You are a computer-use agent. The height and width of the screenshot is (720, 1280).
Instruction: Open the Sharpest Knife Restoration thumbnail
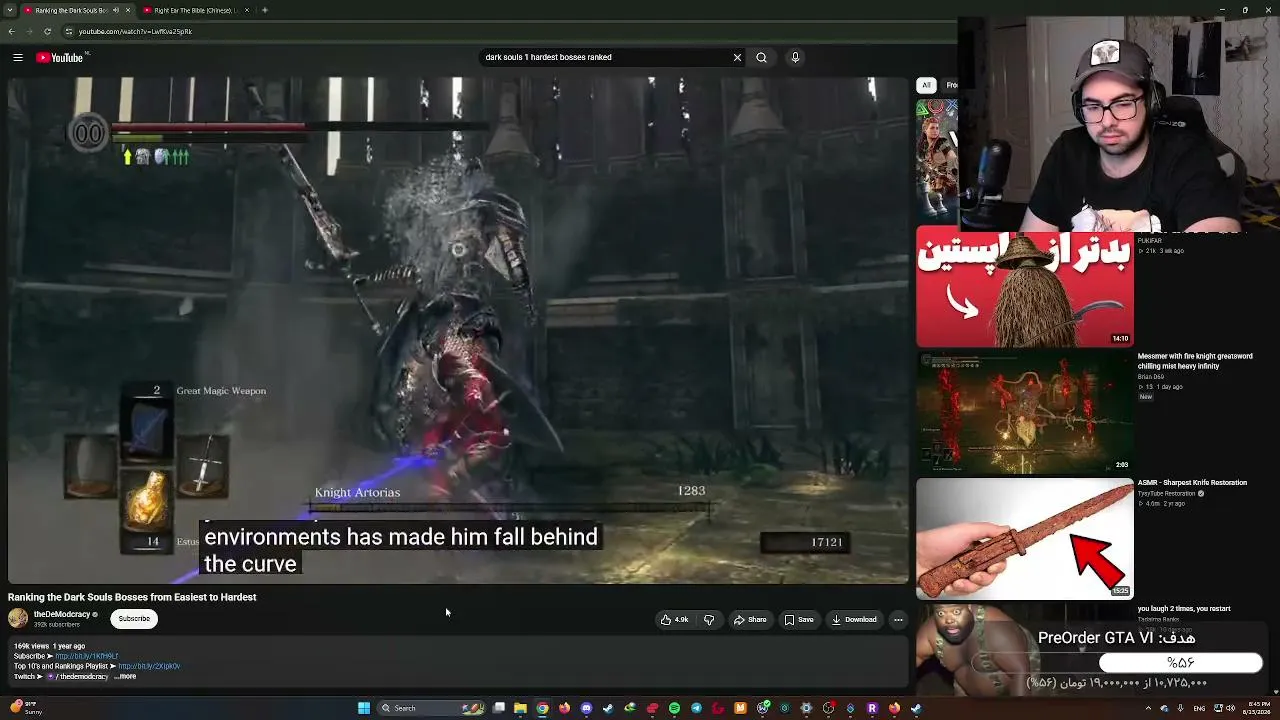(x=1025, y=538)
